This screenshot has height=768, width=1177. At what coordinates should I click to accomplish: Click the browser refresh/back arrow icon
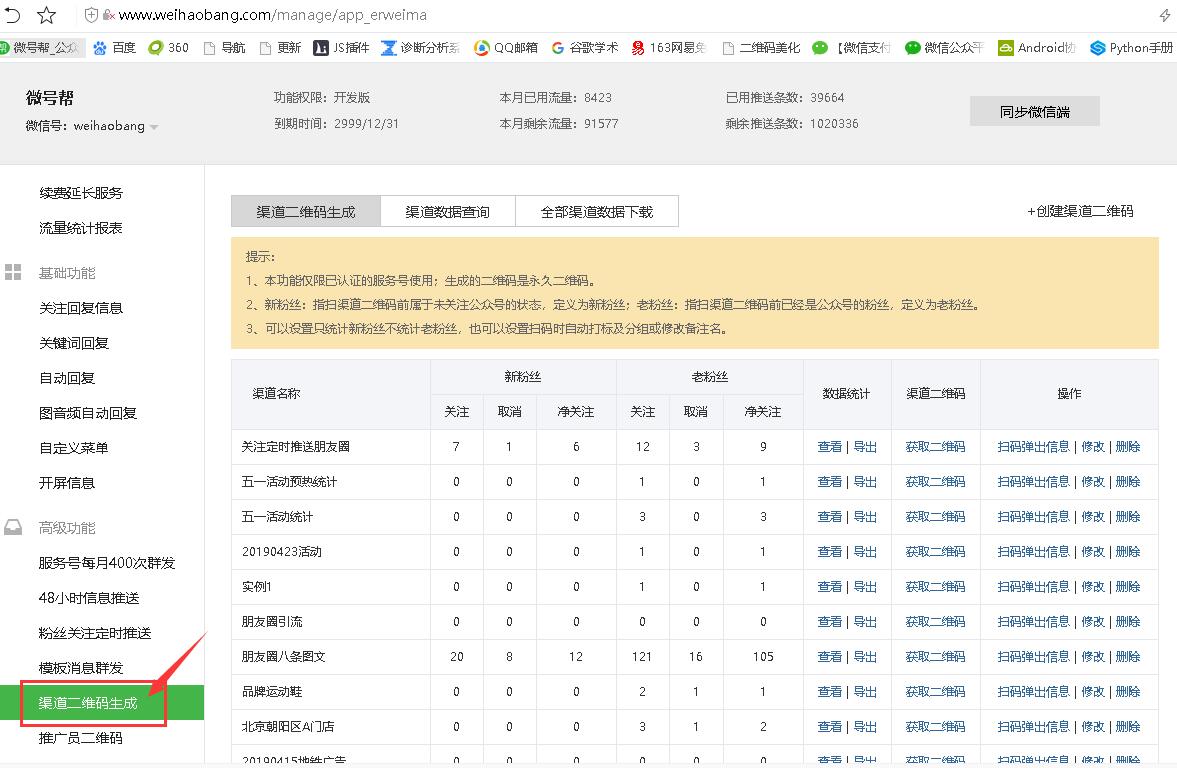click(12, 15)
